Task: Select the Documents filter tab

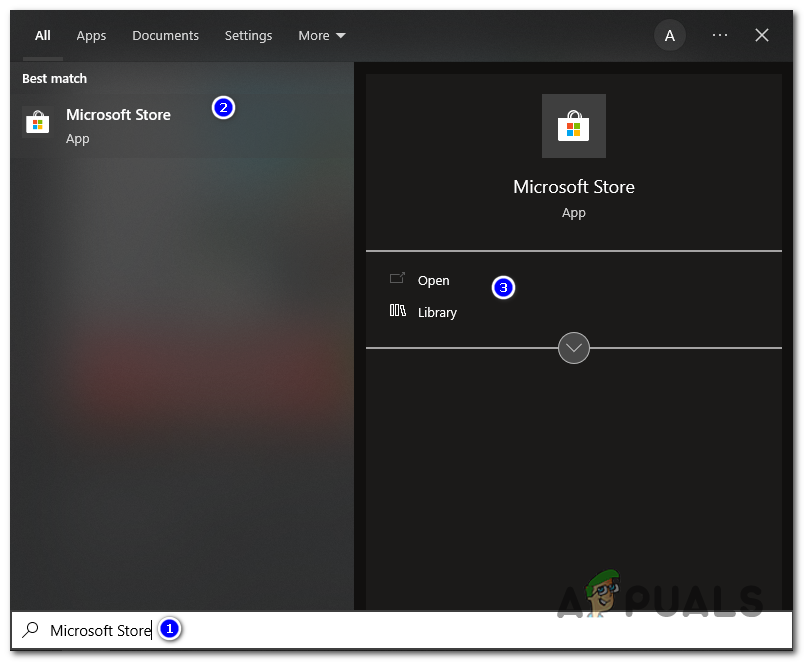Action: (165, 35)
